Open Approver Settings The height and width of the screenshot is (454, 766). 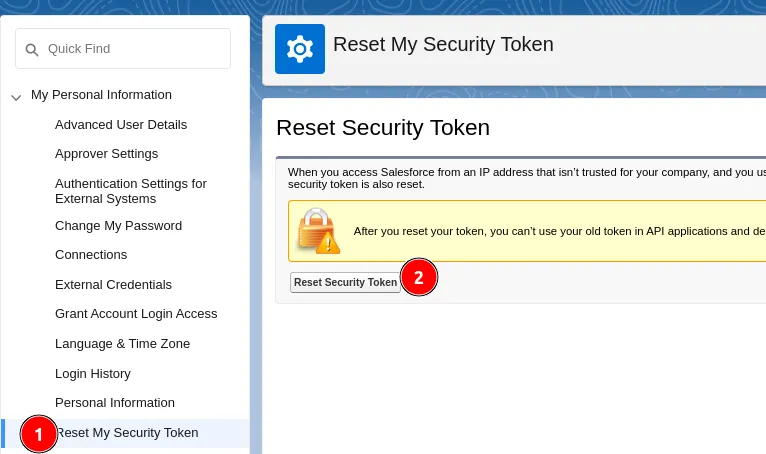[x=106, y=153]
